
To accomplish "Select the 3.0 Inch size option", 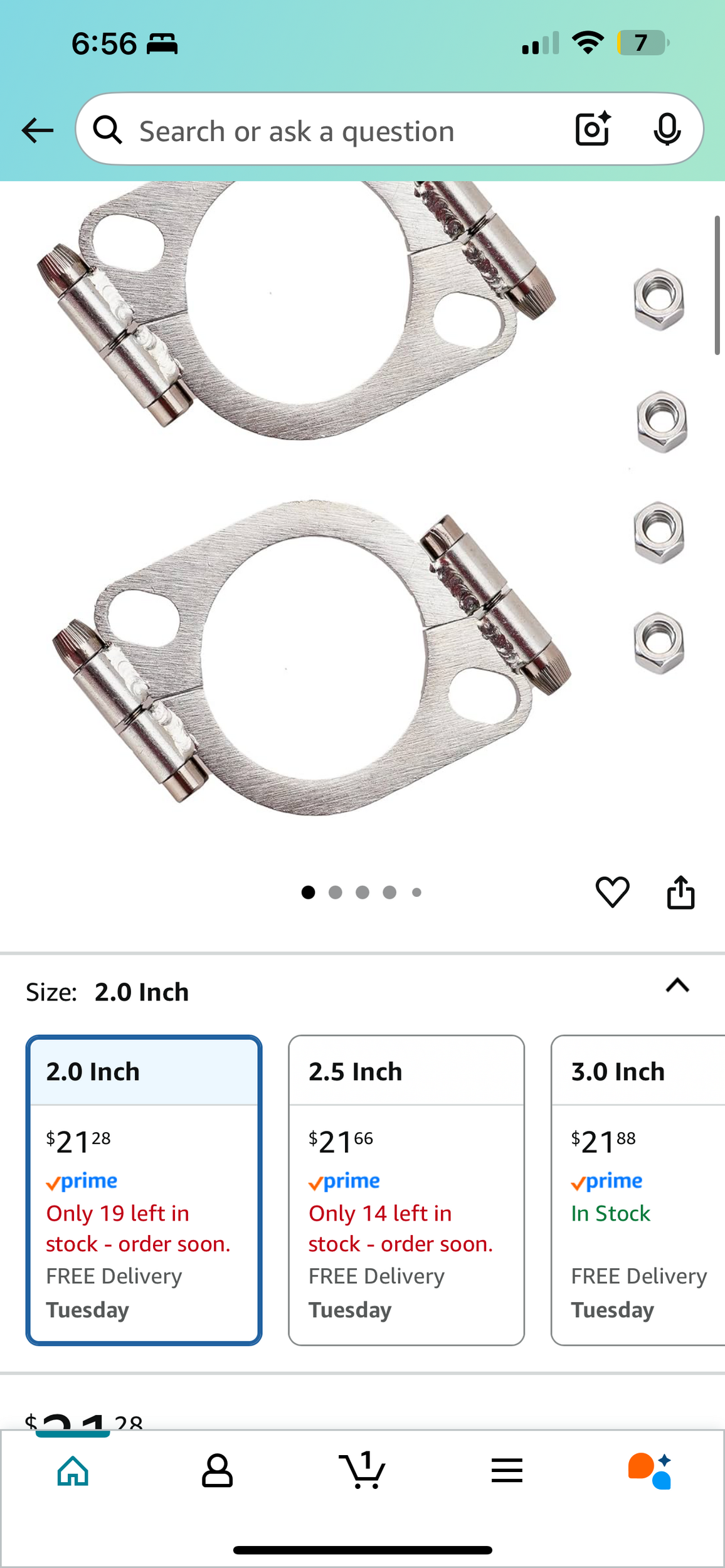I will 638,1190.
